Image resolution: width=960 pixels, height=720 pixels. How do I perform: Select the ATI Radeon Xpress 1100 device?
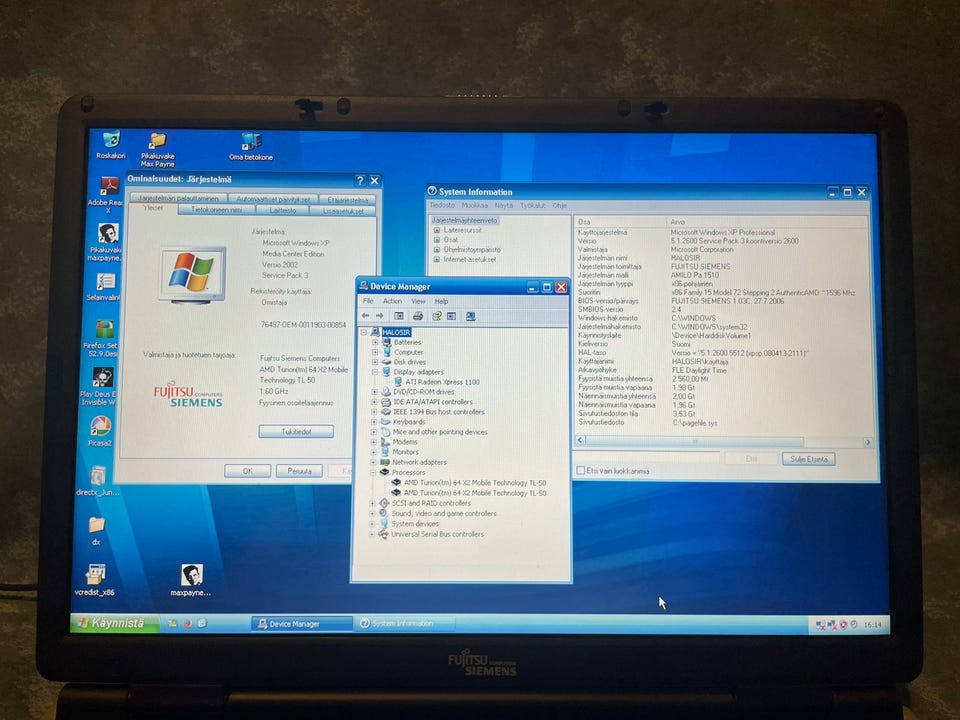437,382
